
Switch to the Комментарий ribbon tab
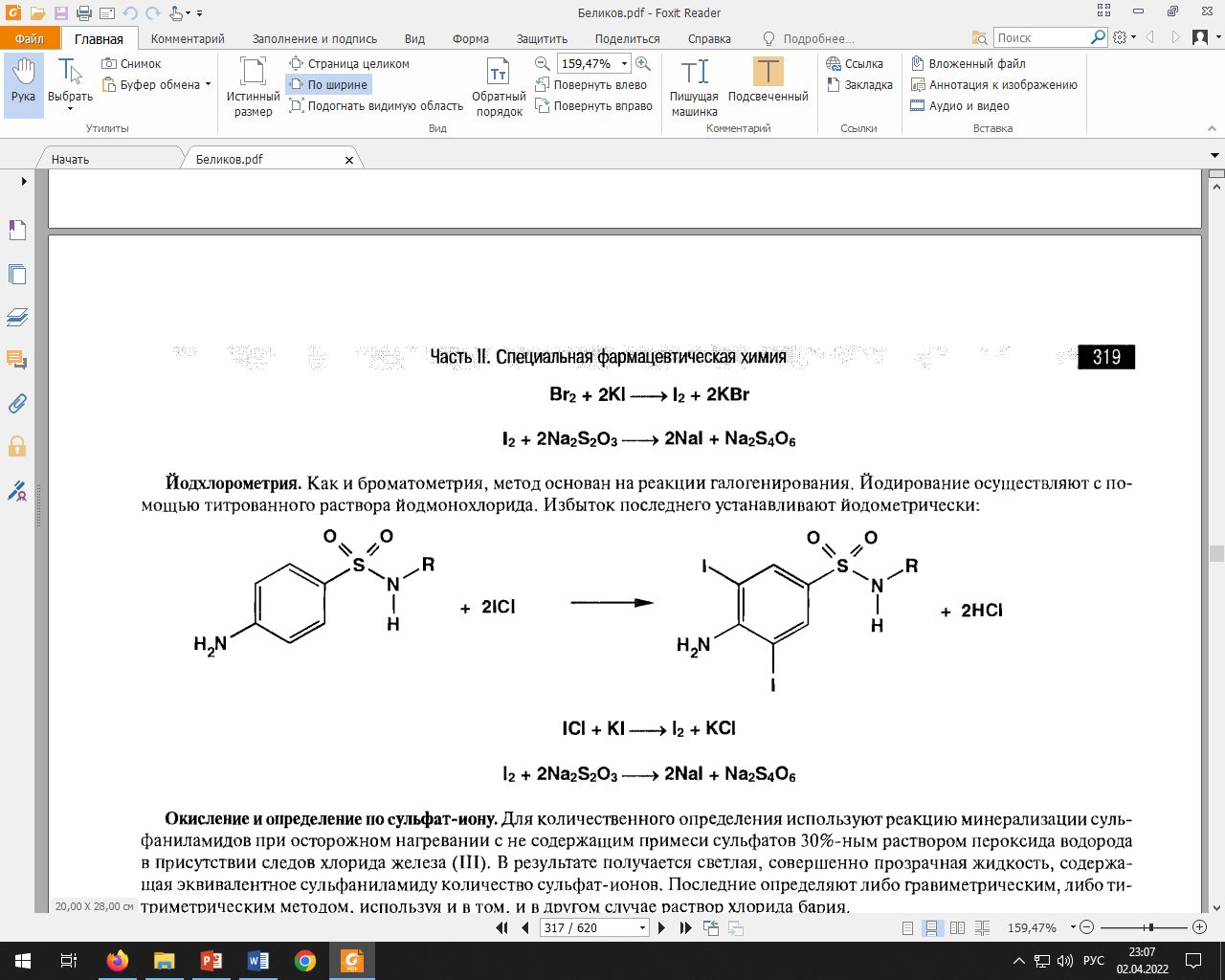pos(188,38)
